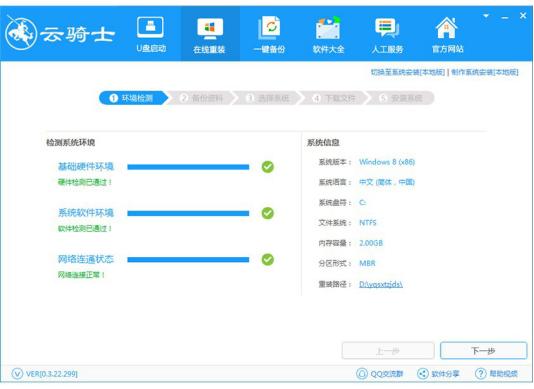Viewport: 534px width, 389px height.
Task: Click the 软件分享 share icon
Action: pyautogui.click(x=423, y=374)
